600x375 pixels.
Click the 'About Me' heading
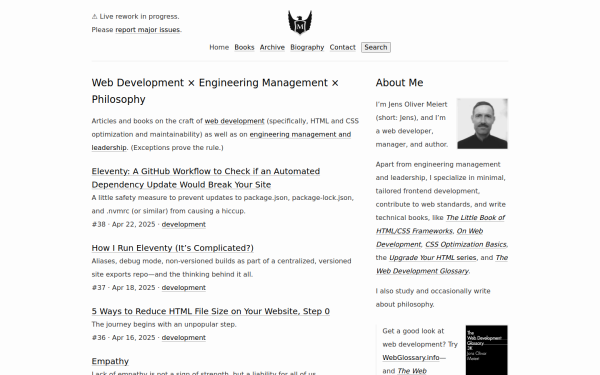(x=399, y=83)
